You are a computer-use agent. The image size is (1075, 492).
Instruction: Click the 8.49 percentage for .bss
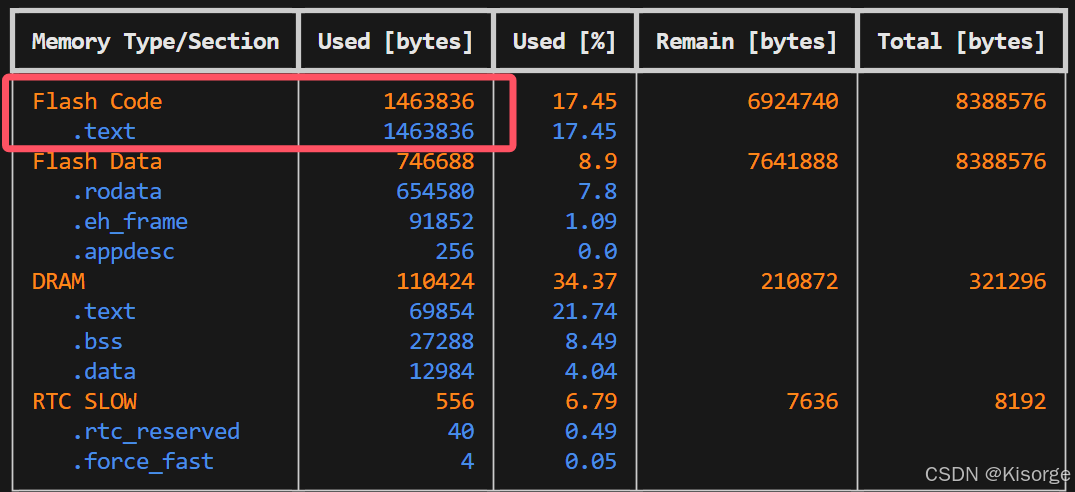click(591, 341)
